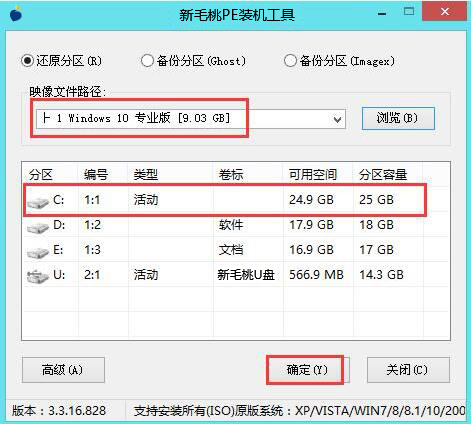The image size is (471, 424).
Task: Click the 浏览 (B) browse button
Action: coord(398,118)
